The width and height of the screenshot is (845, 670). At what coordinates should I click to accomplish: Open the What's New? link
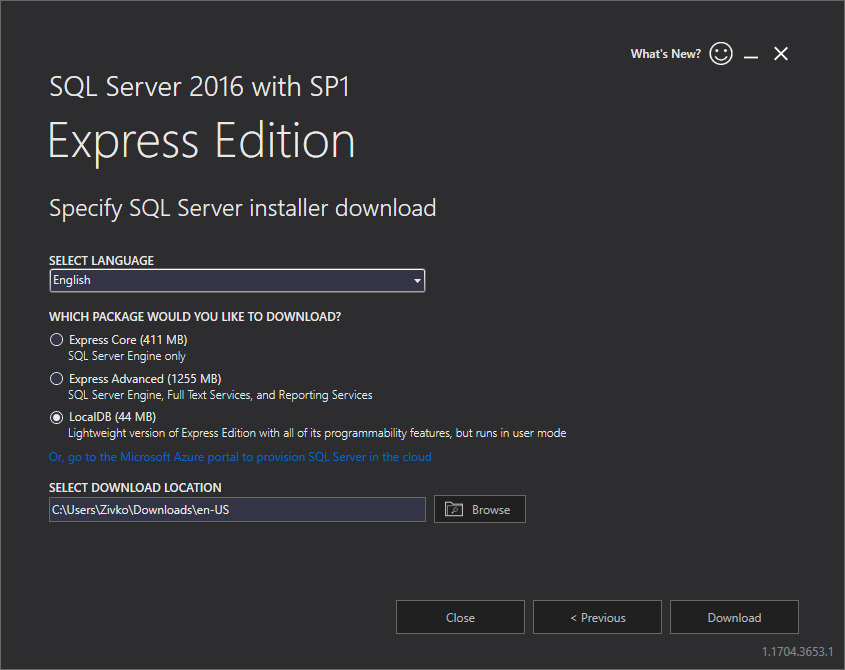pyautogui.click(x=665, y=54)
